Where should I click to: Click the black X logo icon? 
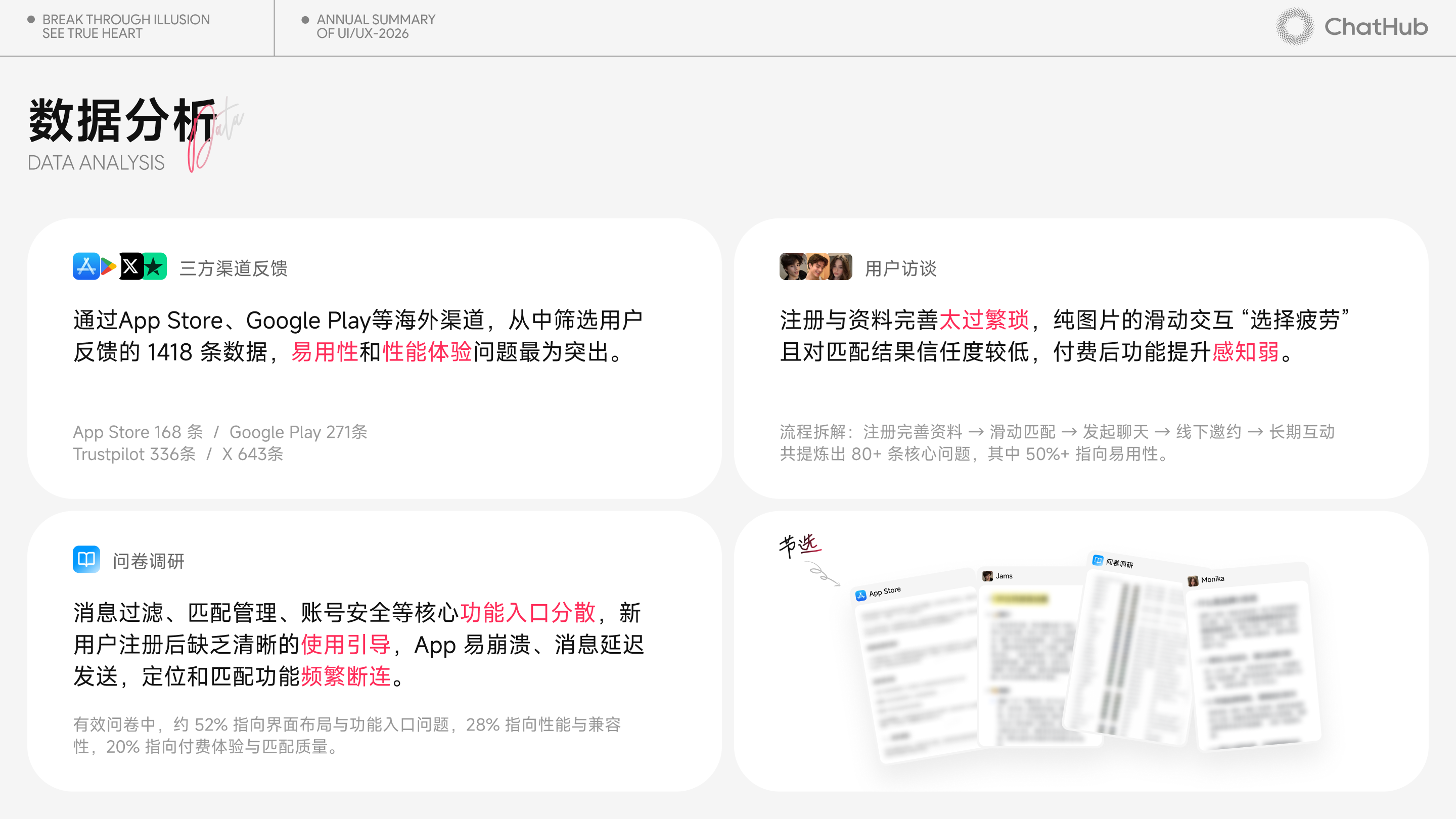[x=130, y=266]
